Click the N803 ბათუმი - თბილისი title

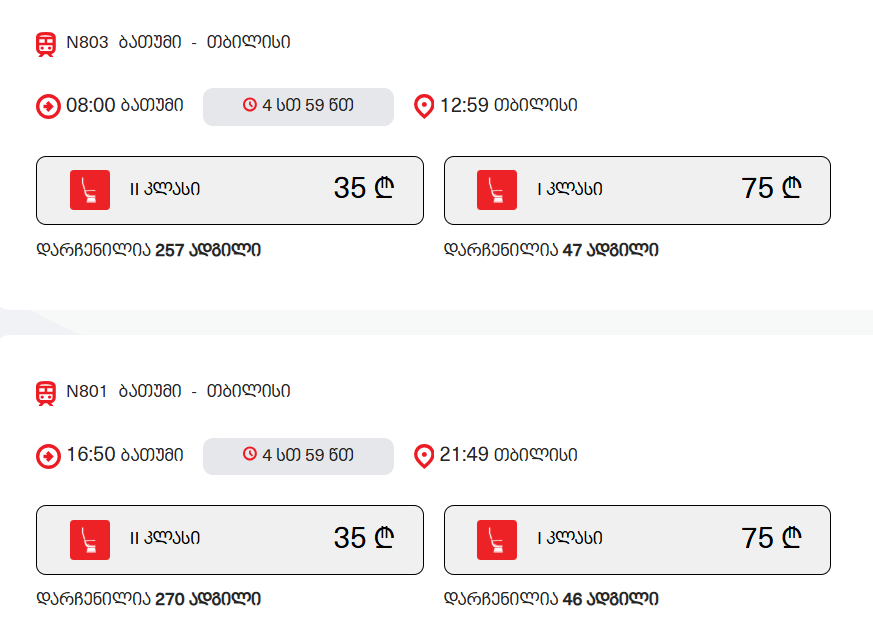pyautogui.click(x=178, y=42)
